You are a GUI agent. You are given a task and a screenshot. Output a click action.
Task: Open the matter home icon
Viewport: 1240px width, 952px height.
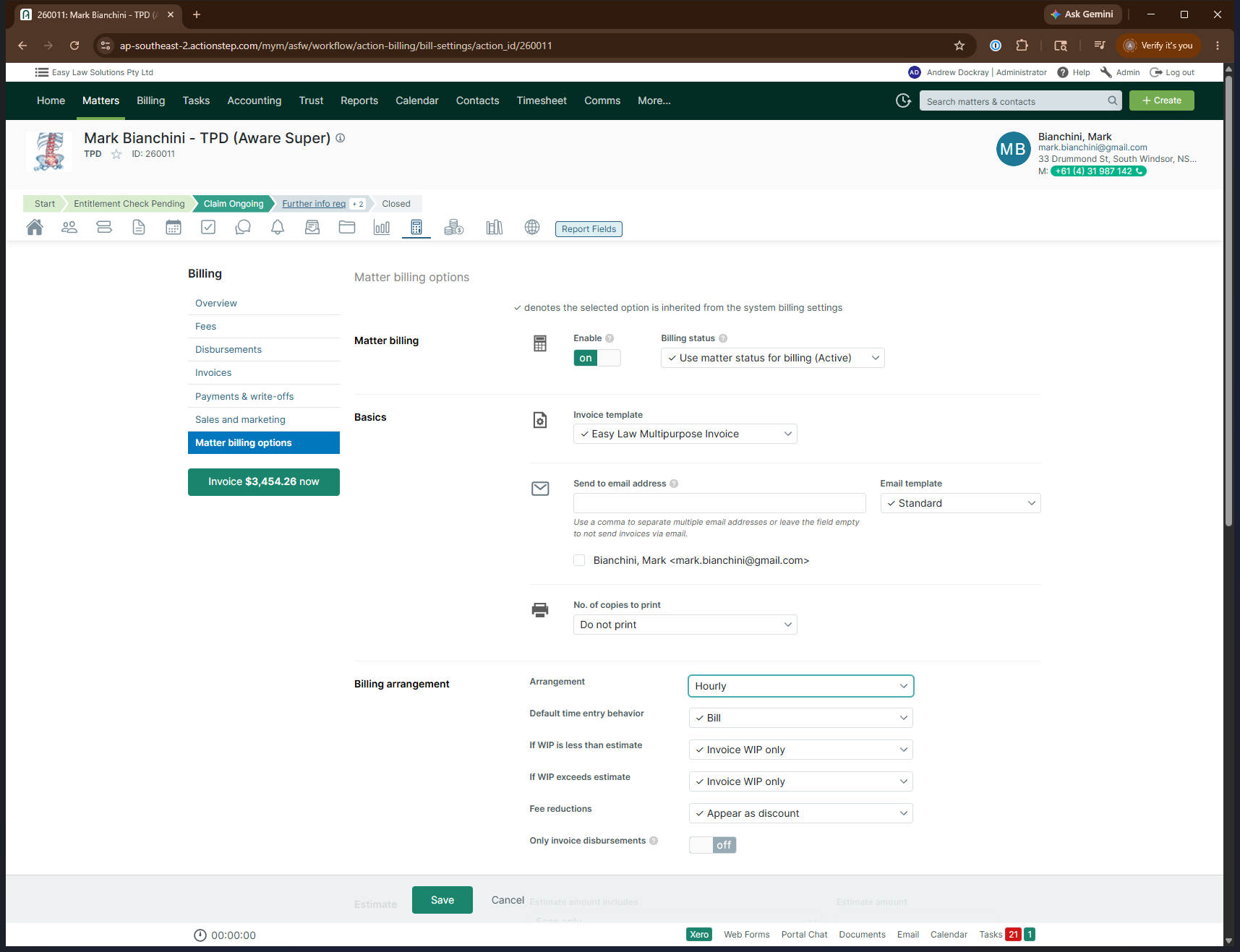(x=35, y=228)
